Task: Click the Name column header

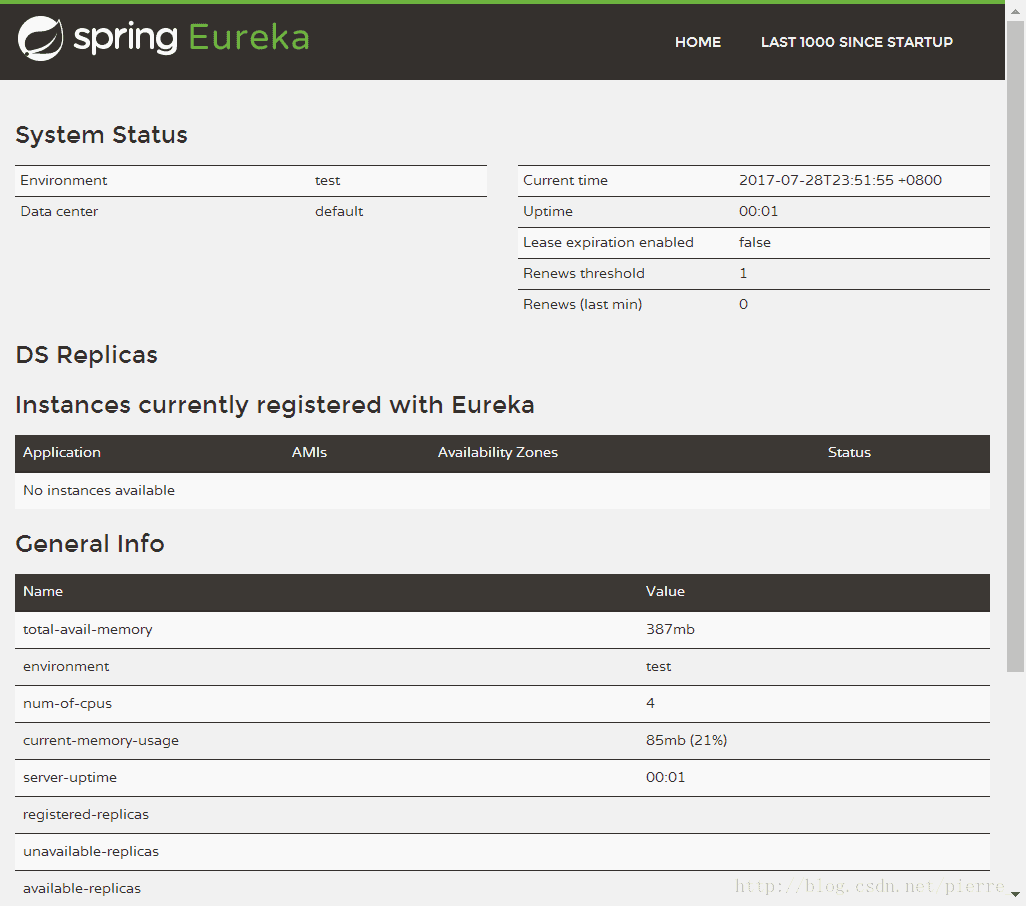Action: pos(43,591)
